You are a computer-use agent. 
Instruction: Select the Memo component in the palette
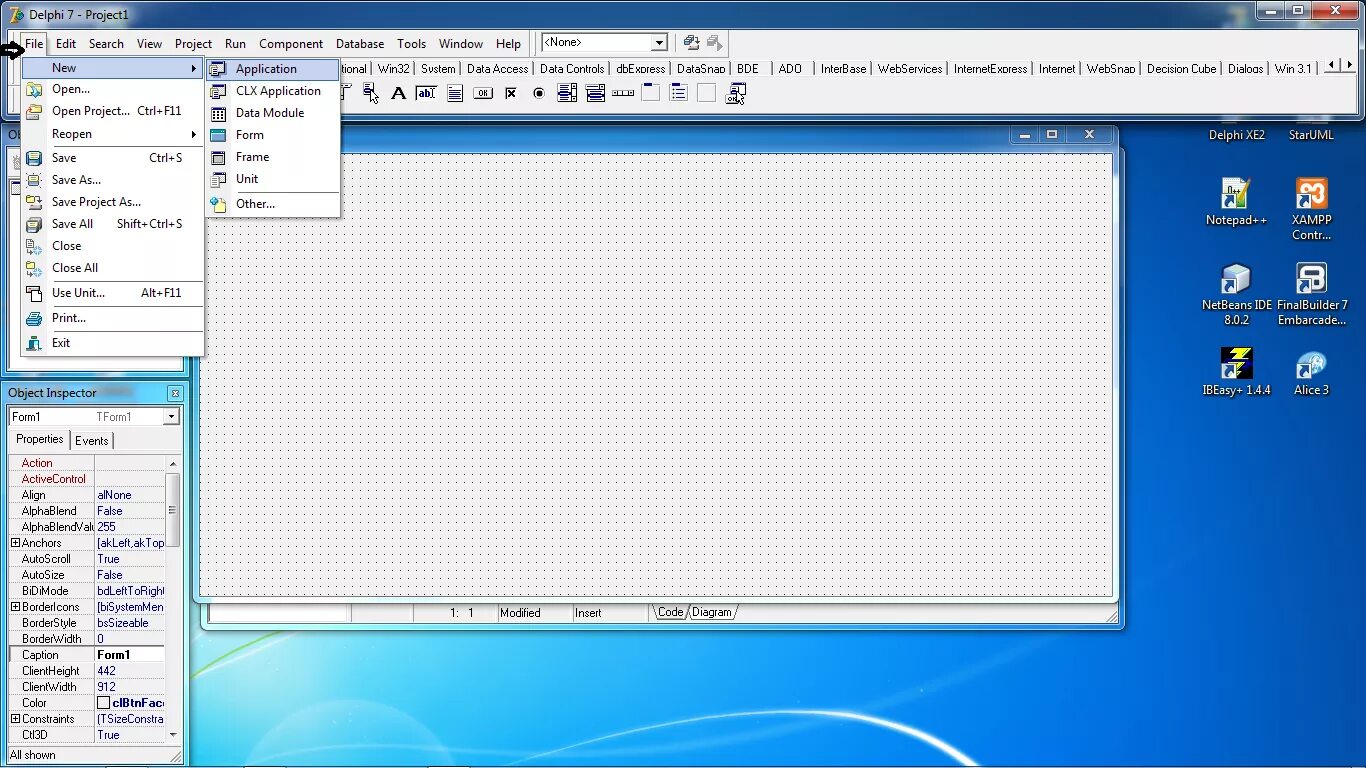pos(455,93)
